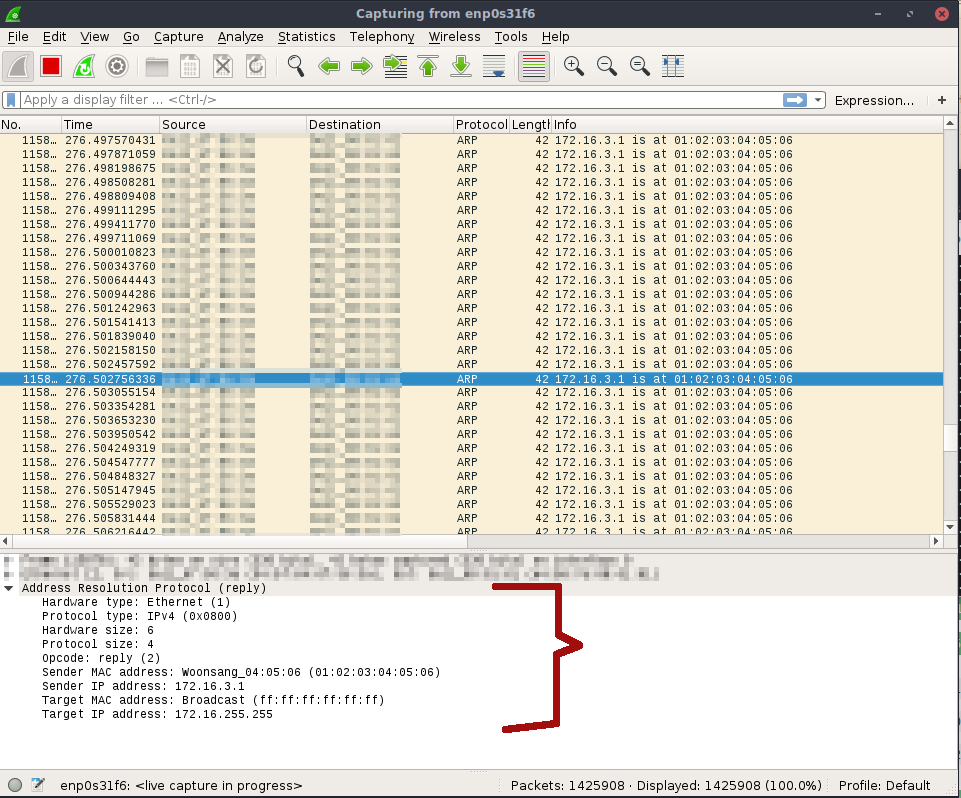The height and width of the screenshot is (798, 961).
Task: Select the Opcode: reply (2) field
Action: [x=101, y=658]
